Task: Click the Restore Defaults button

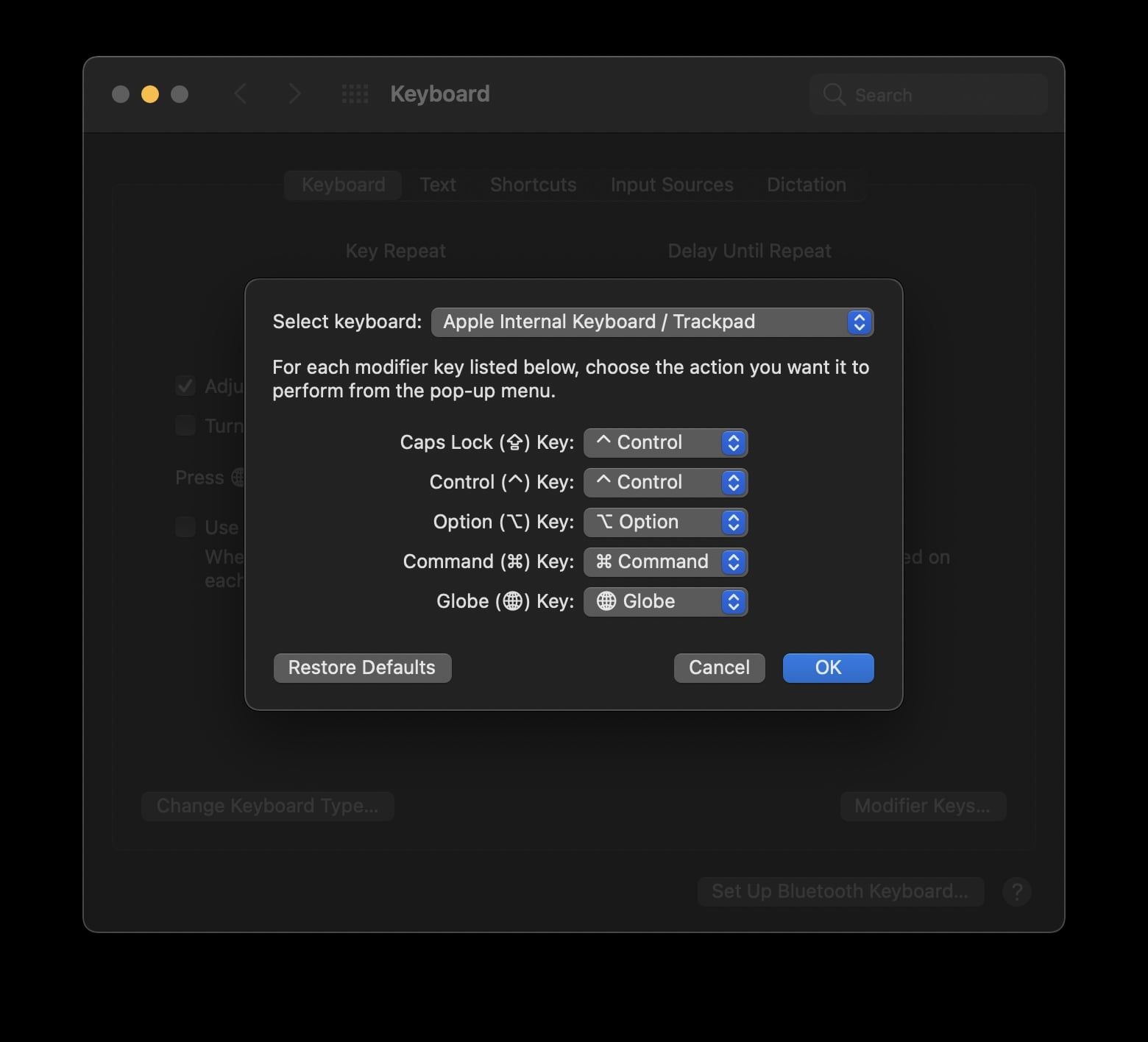Action: click(x=361, y=667)
